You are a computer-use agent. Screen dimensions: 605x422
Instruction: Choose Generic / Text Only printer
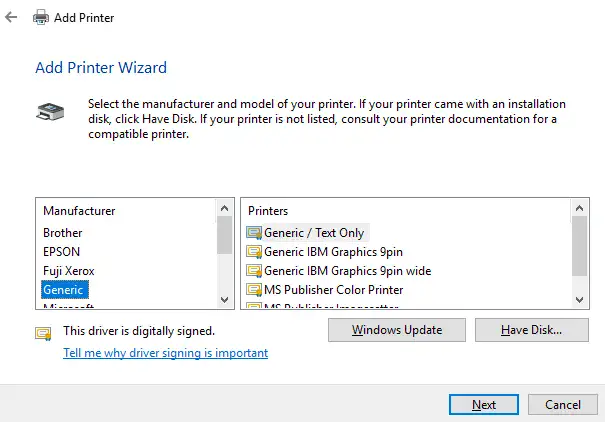[314, 233]
